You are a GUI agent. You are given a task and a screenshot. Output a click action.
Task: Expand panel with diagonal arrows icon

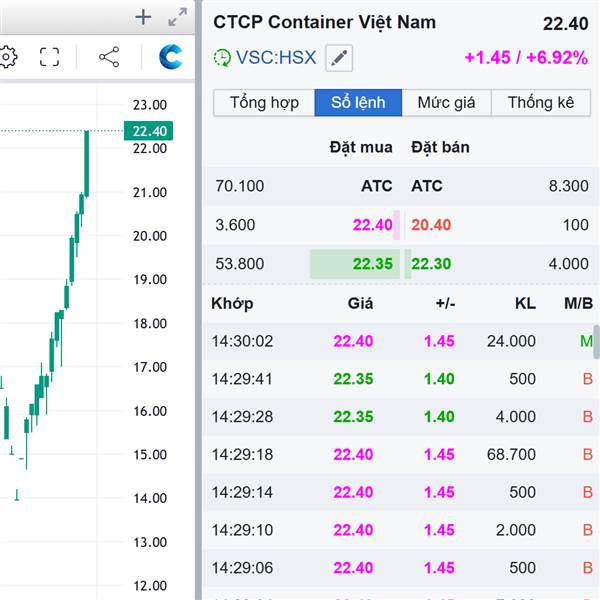tap(178, 17)
